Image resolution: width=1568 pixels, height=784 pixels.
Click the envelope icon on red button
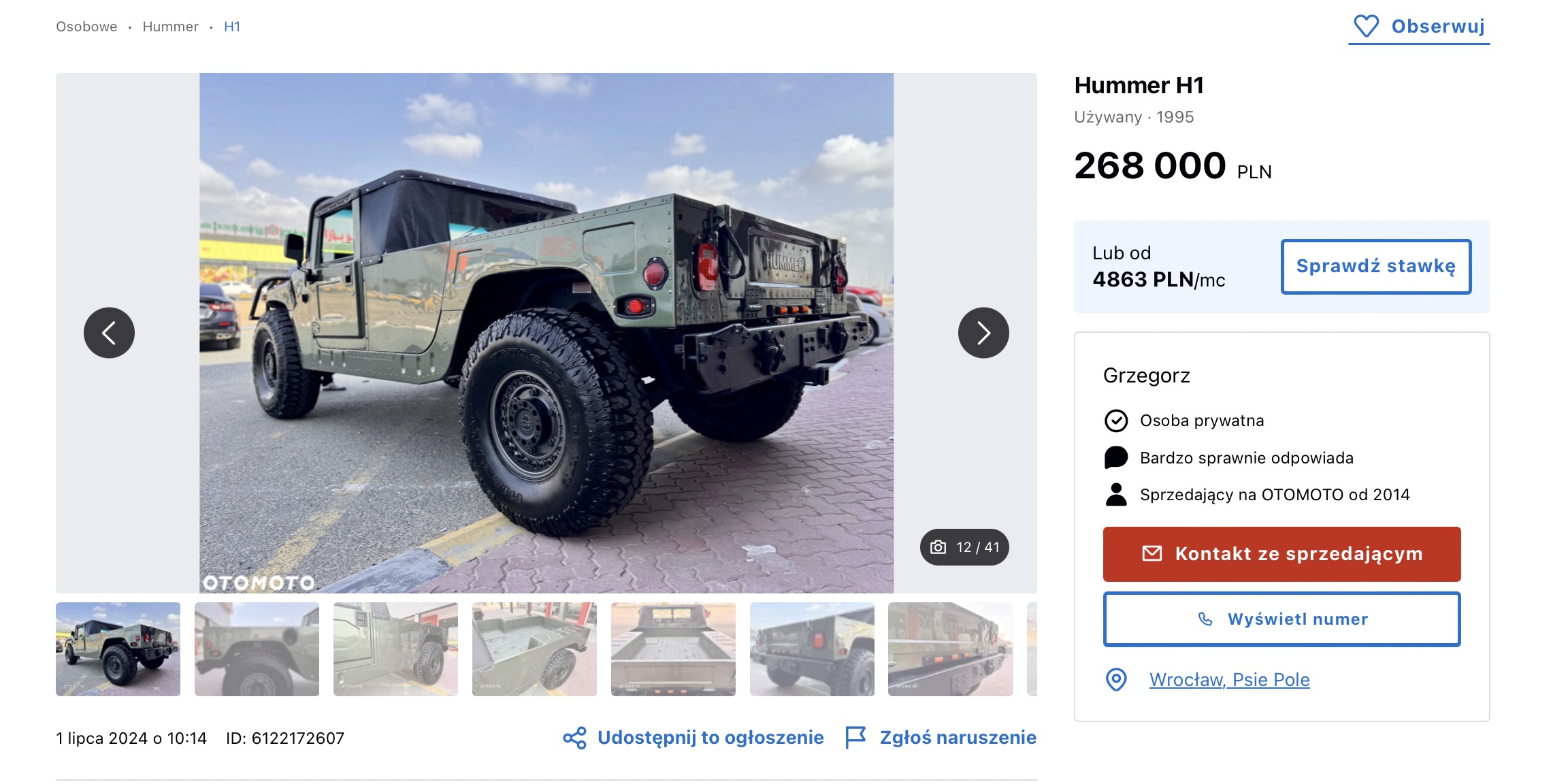click(x=1152, y=553)
